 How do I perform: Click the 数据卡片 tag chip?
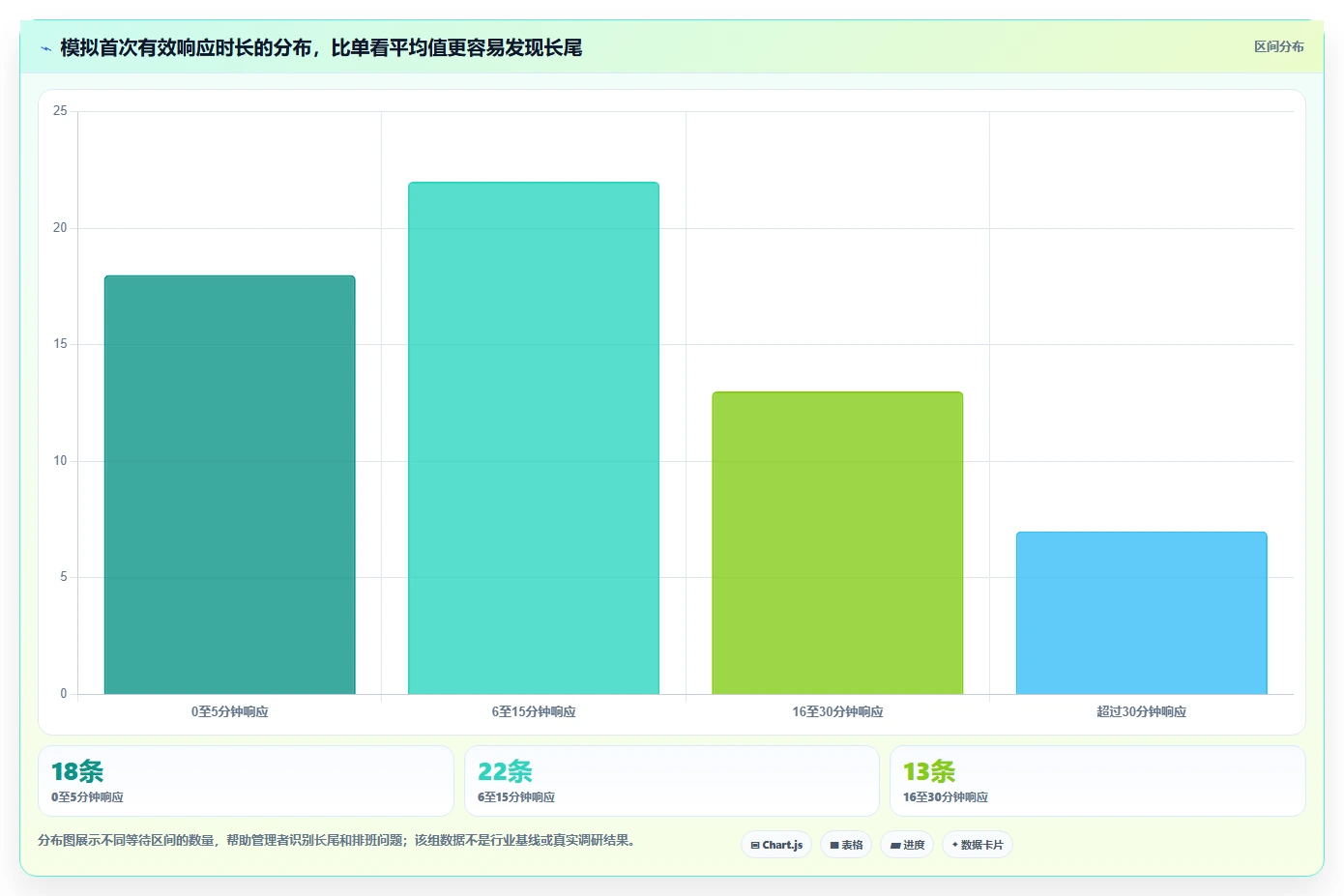978,845
